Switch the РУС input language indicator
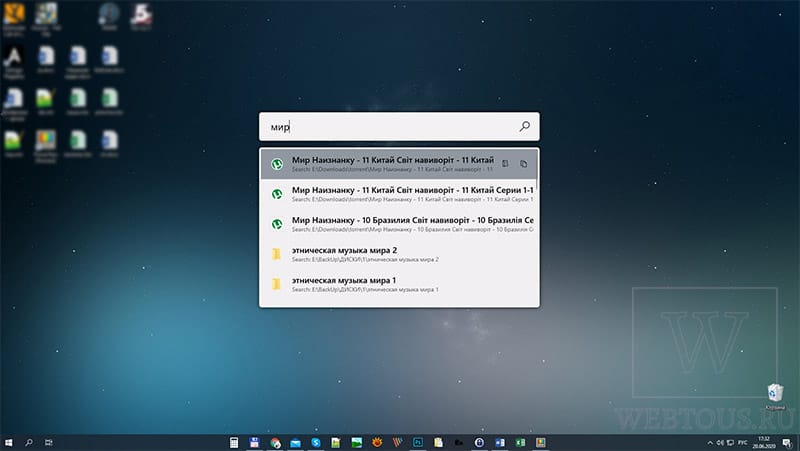 [743, 442]
